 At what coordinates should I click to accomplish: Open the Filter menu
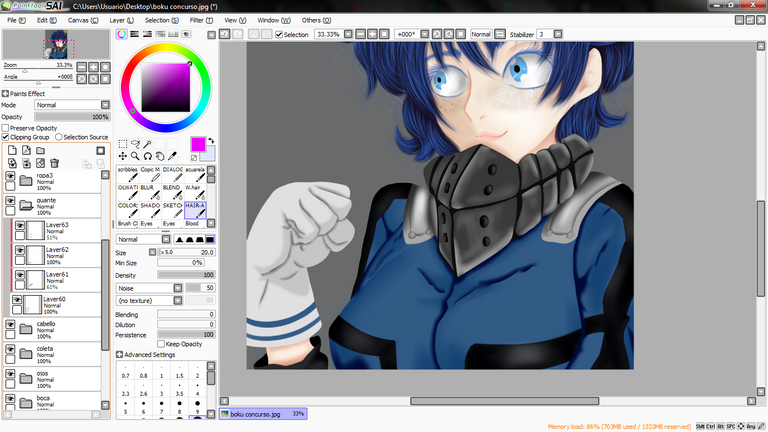[x=201, y=20]
